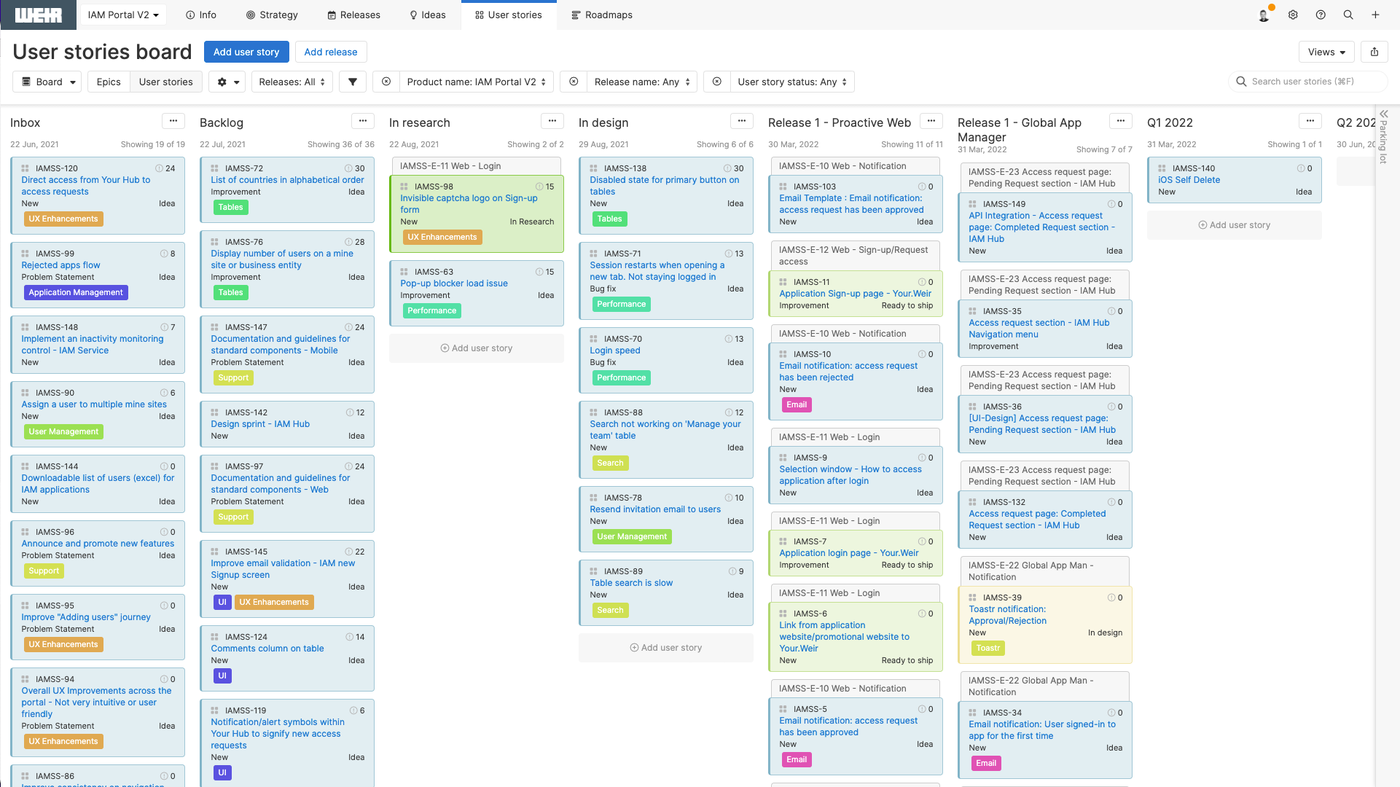1400x787 pixels.
Task: Toggle the circle icon before User story status filter
Action: click(x=717, y=82)
